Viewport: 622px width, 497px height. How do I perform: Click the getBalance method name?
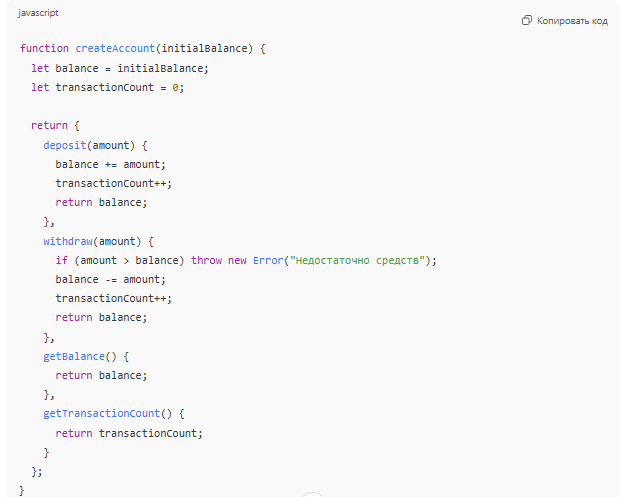point(72,356)
